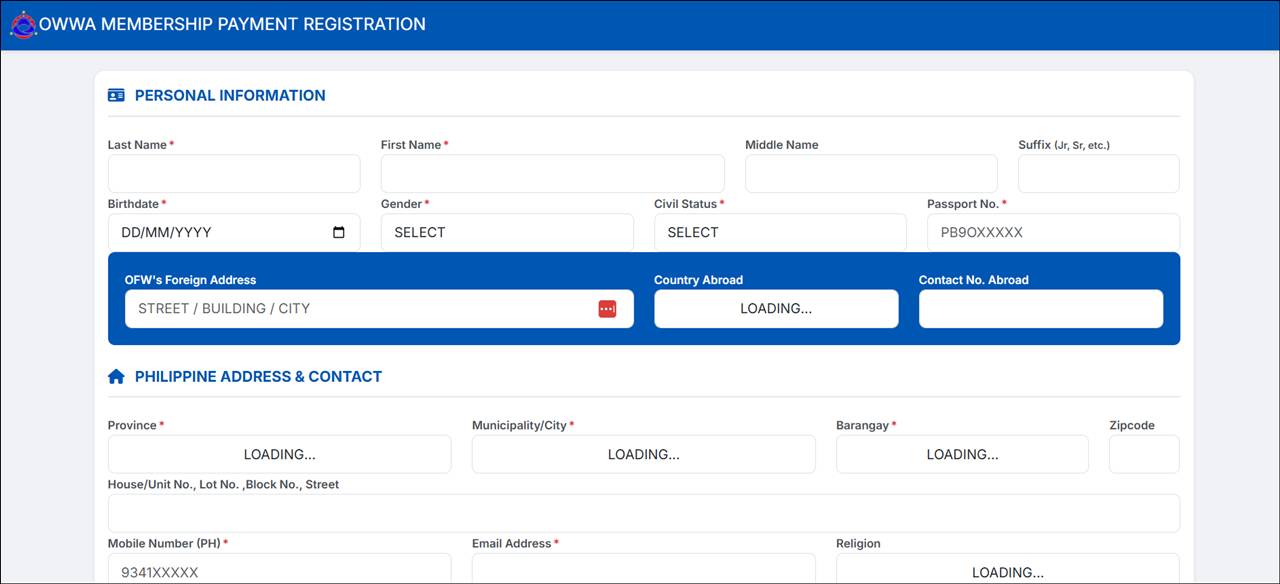This screenshot has height=584, width=1280.
Task: Focus the Last Name input field
Action: [234, 174]
